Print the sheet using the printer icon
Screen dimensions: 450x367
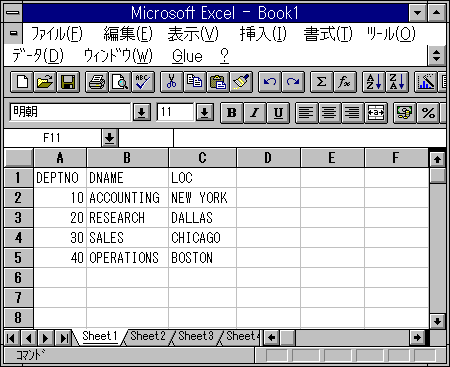pyautogui.click(x=97, y=82)
